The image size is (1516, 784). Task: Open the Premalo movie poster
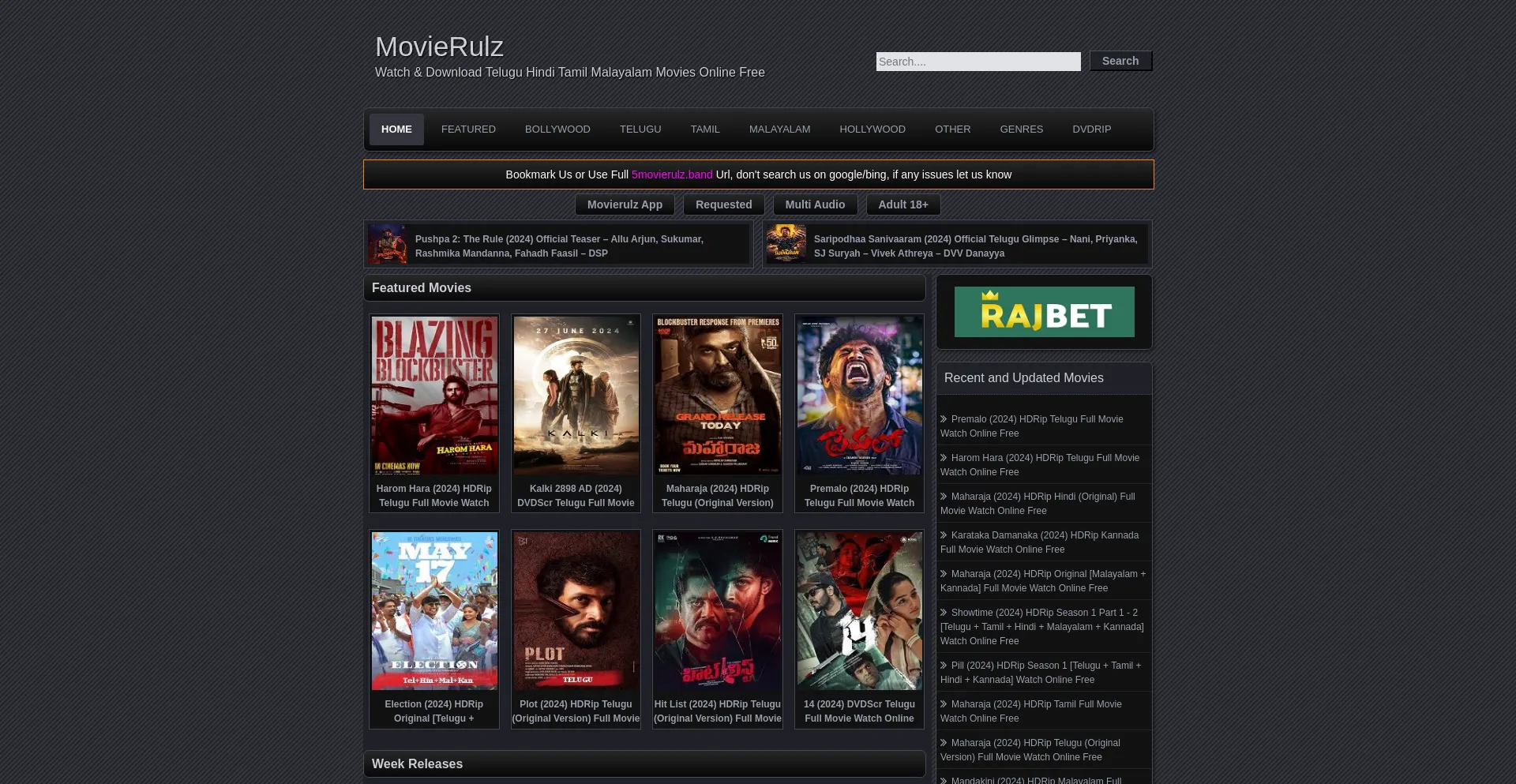[860, 396]
